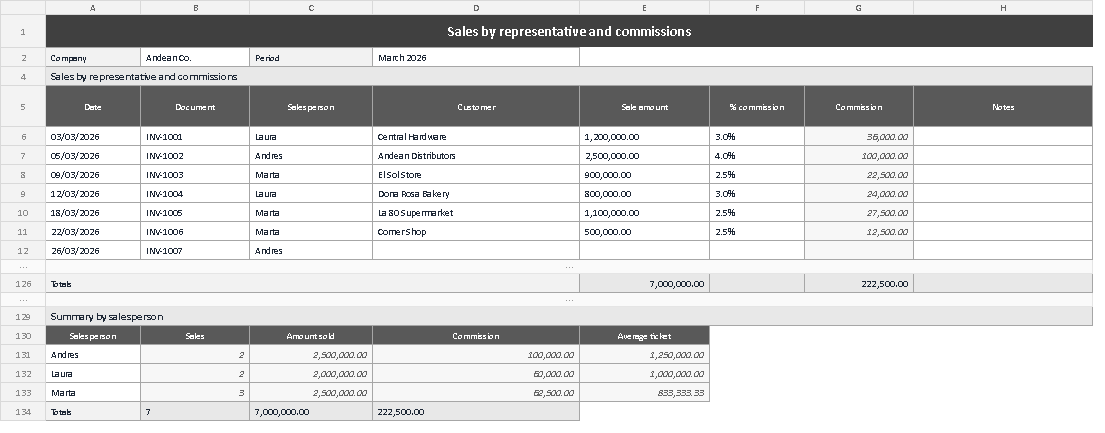Select customer cell 'Corner Shop'
This screenshot has width=1105, height=433.
(x=476, y=232)
